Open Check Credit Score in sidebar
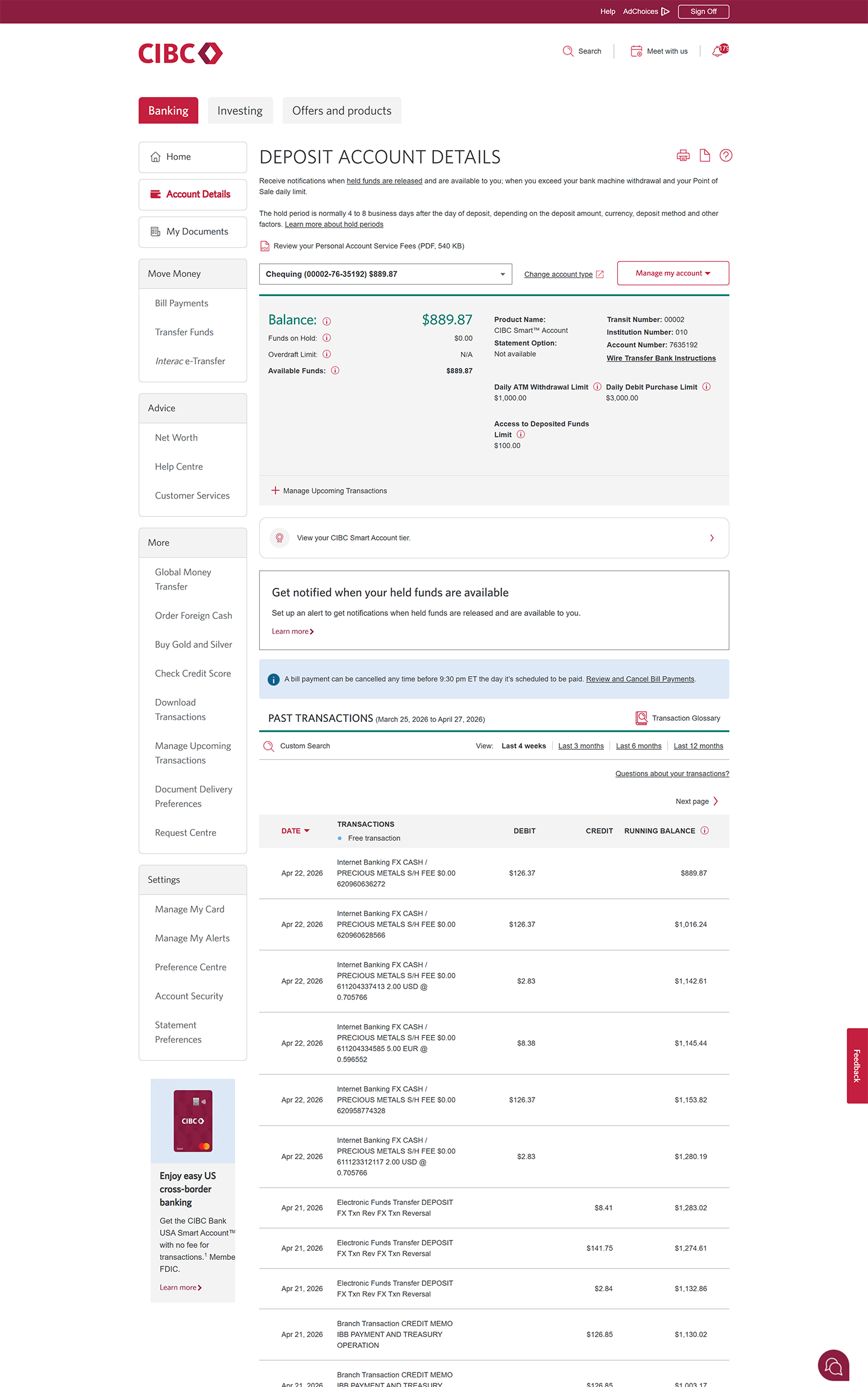This screenshot has height=1387, width=868. pyautogui.click(x=193, y=674)
